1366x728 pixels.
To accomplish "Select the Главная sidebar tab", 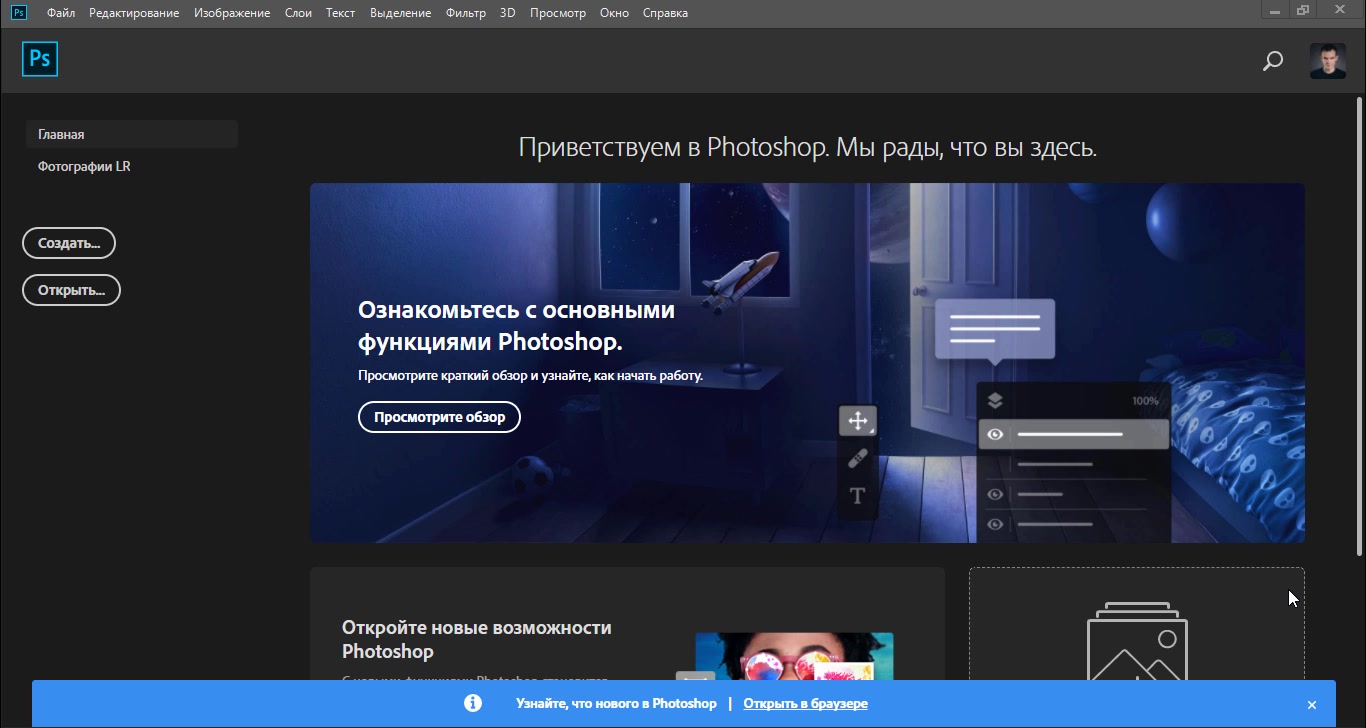I will point(132,134).
